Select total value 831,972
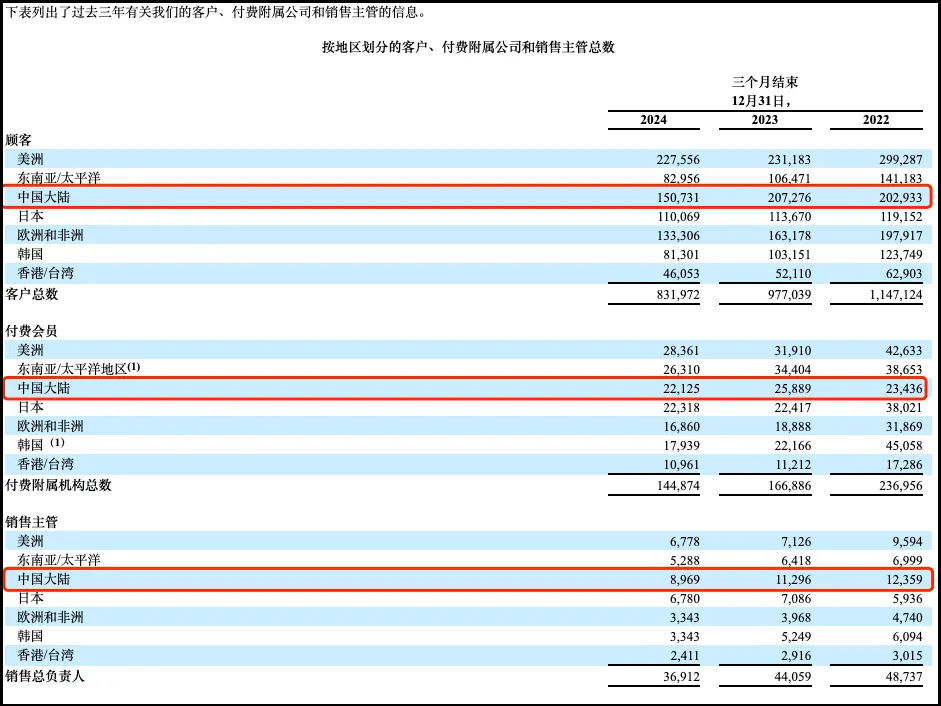 (678, 295)
